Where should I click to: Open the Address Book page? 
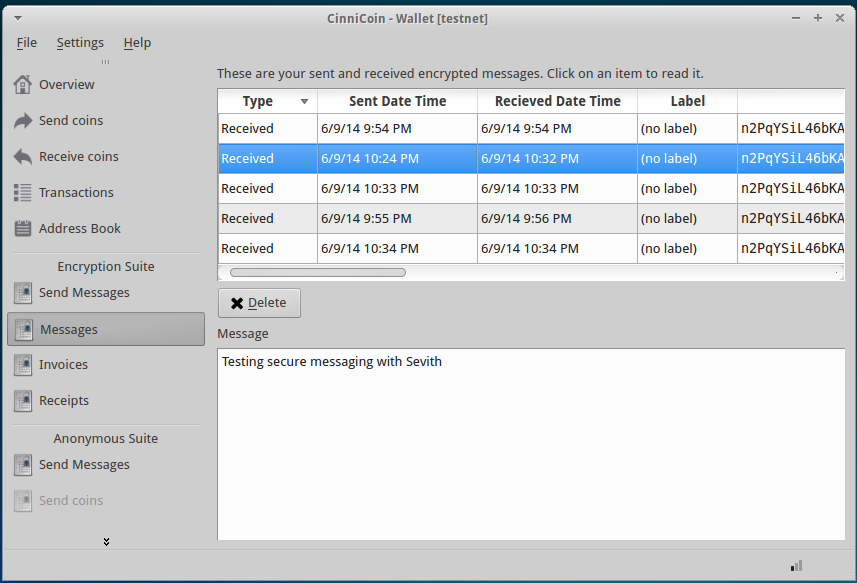tap(80, 228)
